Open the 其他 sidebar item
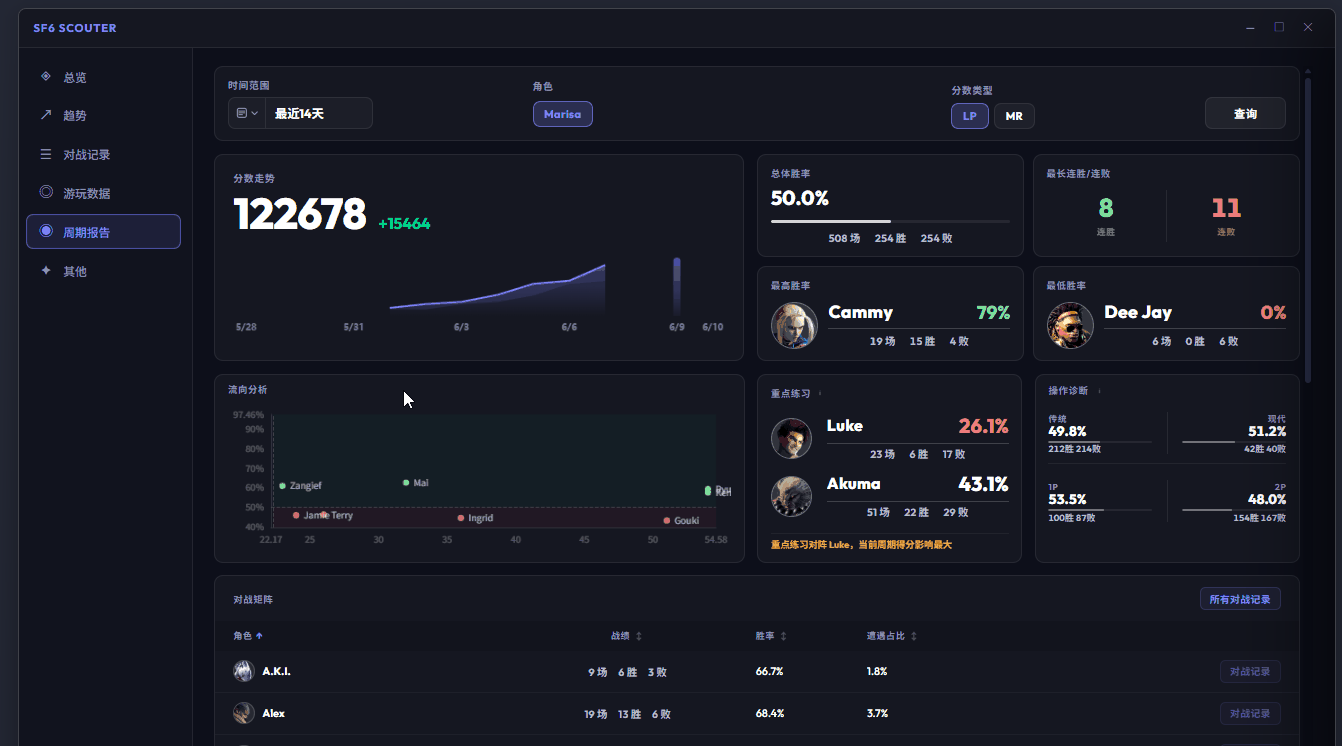 tap(103, 271)
